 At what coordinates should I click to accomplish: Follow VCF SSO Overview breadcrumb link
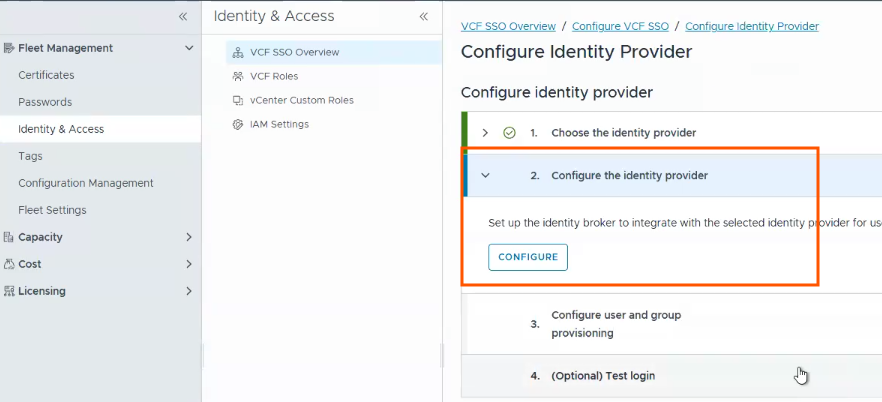(508, 26)
